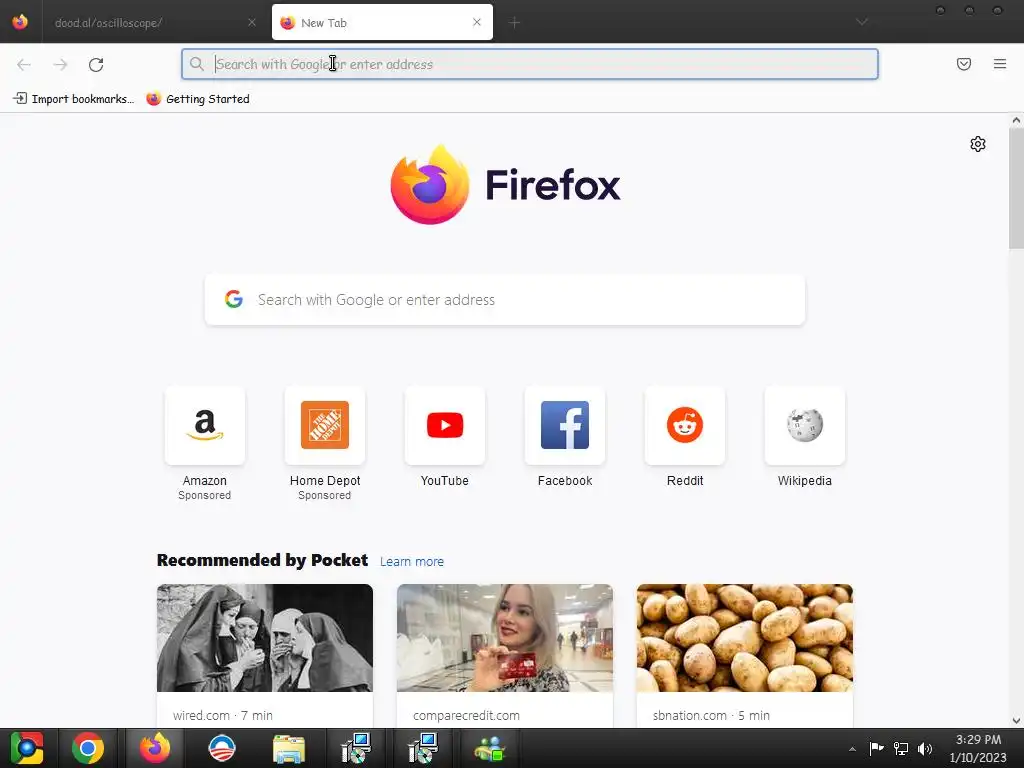Show hidden tray icons arrow

pos(852,749)
